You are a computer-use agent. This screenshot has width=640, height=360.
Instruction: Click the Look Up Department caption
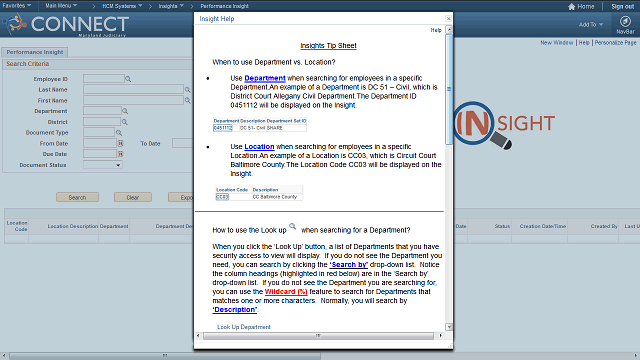(244, 327)
